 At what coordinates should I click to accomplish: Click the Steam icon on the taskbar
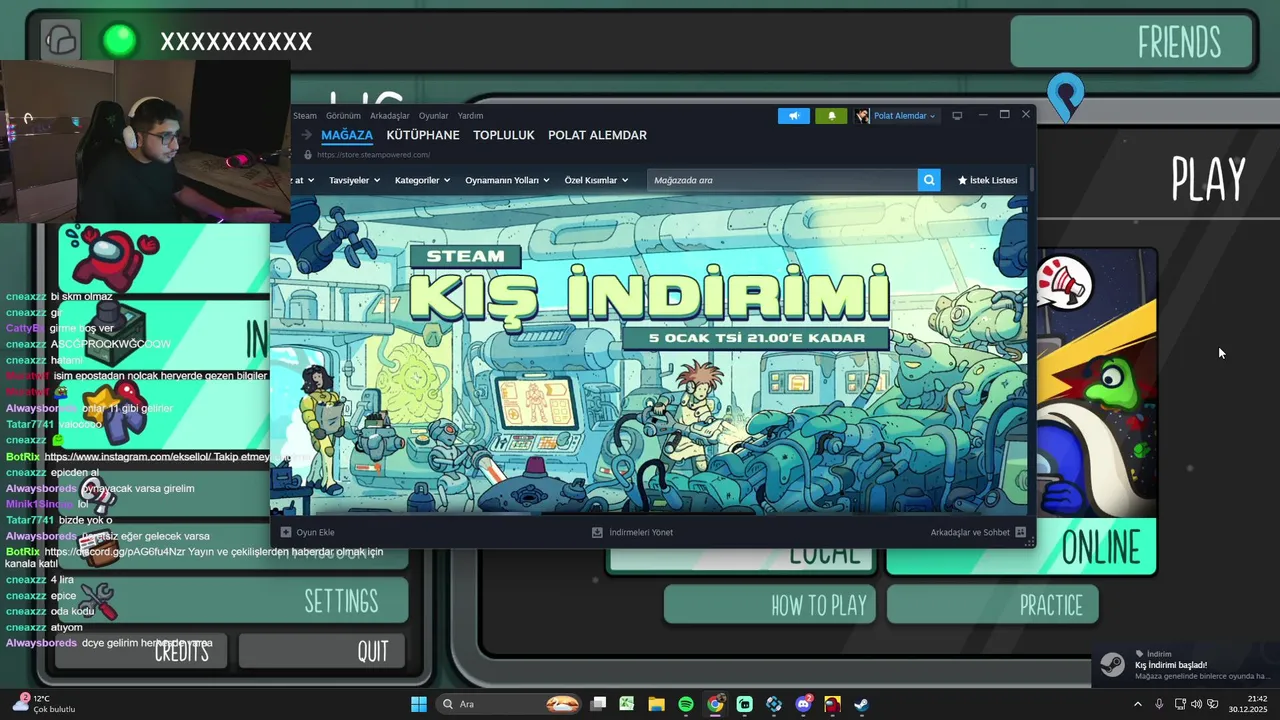861,704
